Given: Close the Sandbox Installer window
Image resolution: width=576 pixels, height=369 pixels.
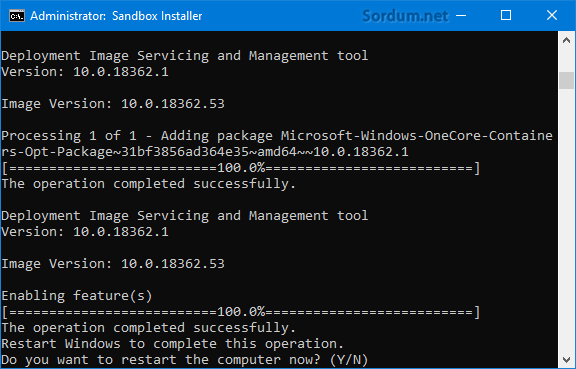Looking at the screenshot, I should [552, 16].
